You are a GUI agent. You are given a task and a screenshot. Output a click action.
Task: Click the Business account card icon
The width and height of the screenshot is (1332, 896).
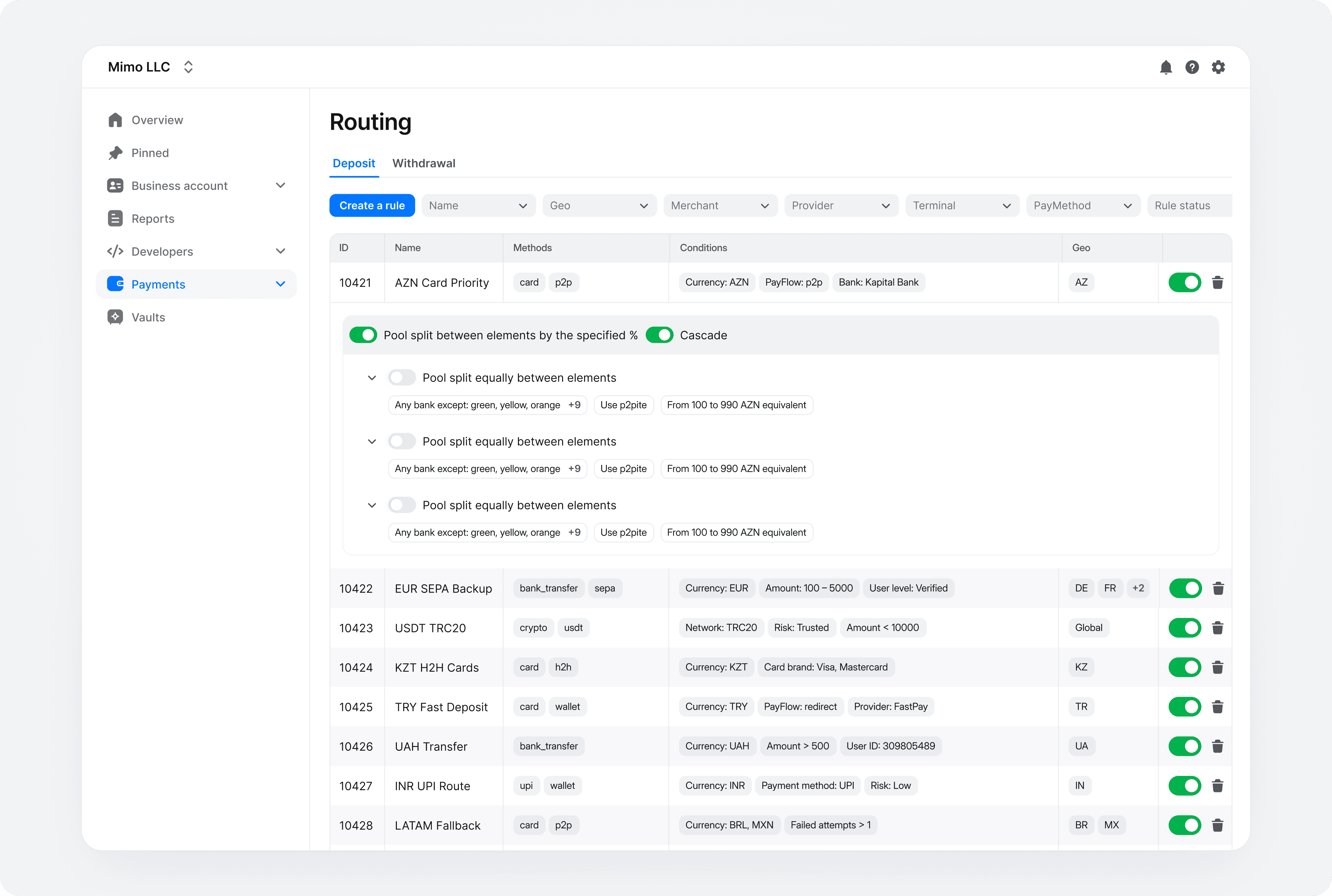[115, 186]
